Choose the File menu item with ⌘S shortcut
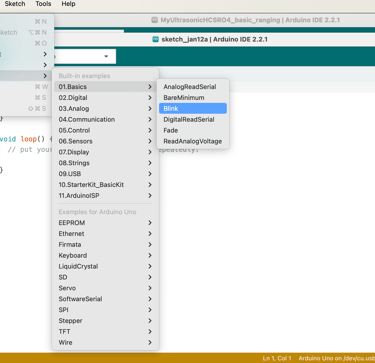The image size is (375, 363). pyautogui.click(x=27, y=98)
